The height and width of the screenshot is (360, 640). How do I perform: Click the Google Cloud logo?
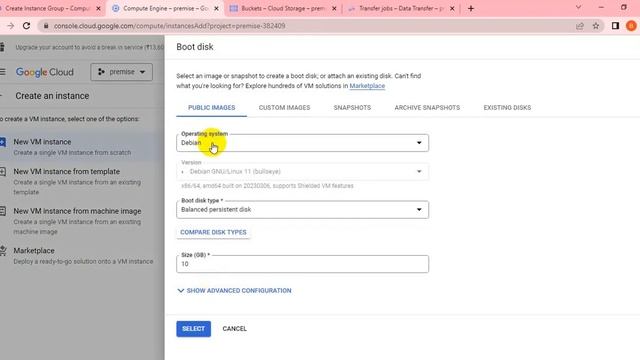45,72
